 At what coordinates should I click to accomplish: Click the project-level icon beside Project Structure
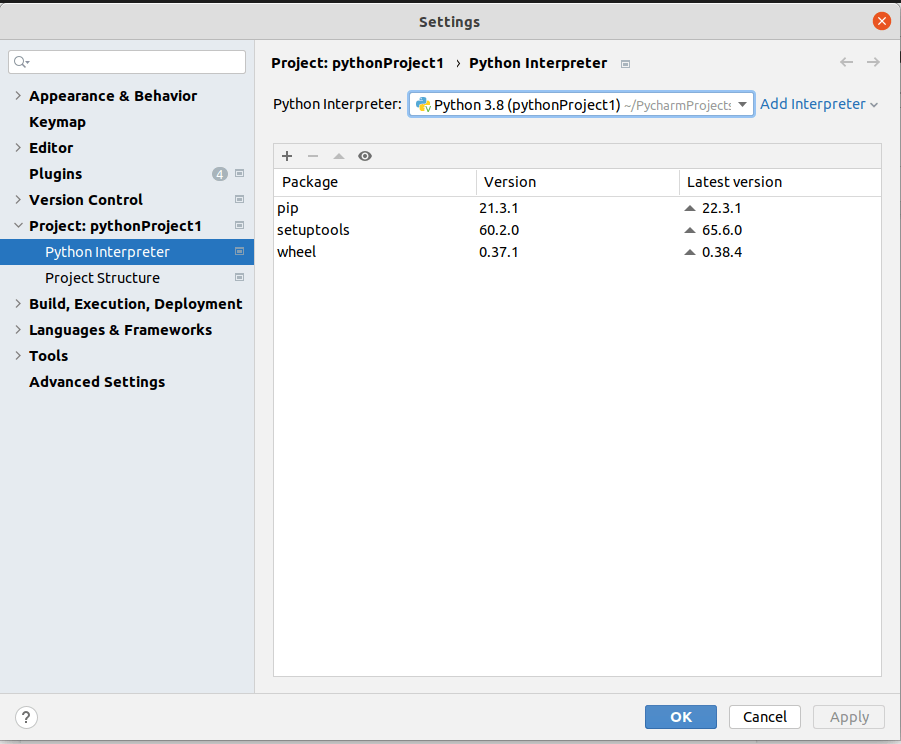239,278
